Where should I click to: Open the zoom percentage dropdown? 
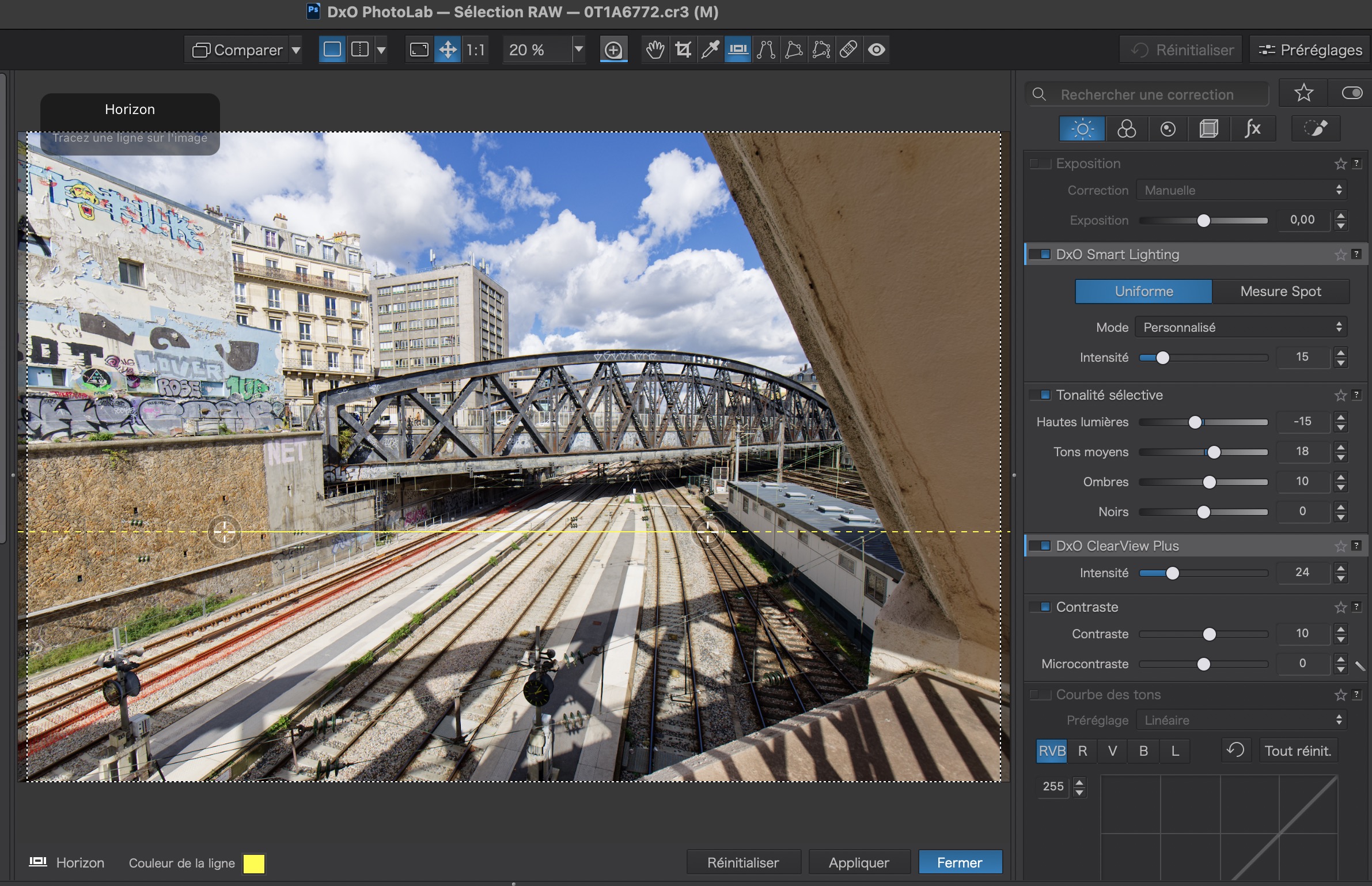pos(578,50)
